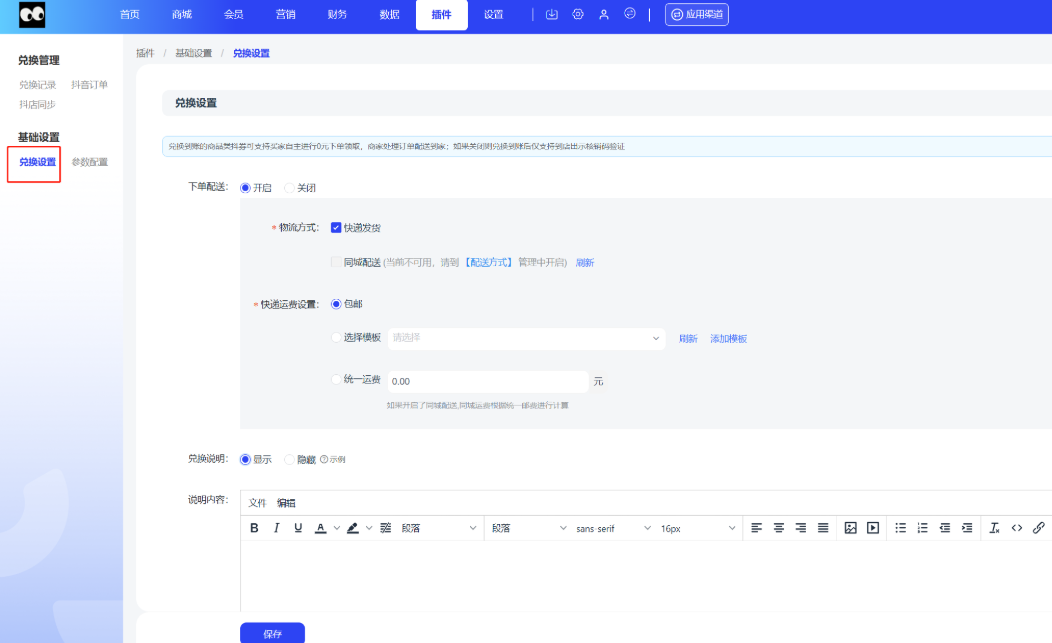The height and width of the screenshot is (643, 1052).
Task: Toggle bold formatting in the editor
Action: tap(254, 528)
